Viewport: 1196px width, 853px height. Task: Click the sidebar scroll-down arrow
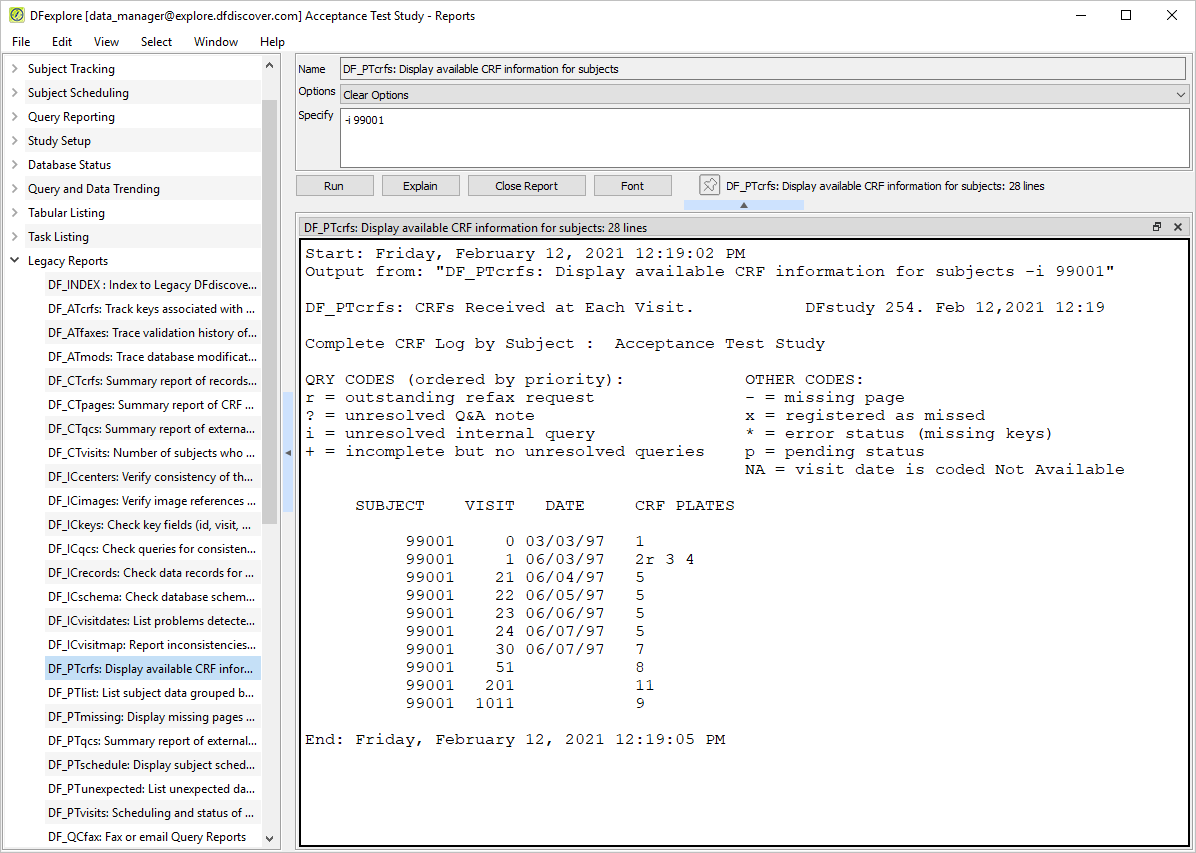(x=269, y=839)
